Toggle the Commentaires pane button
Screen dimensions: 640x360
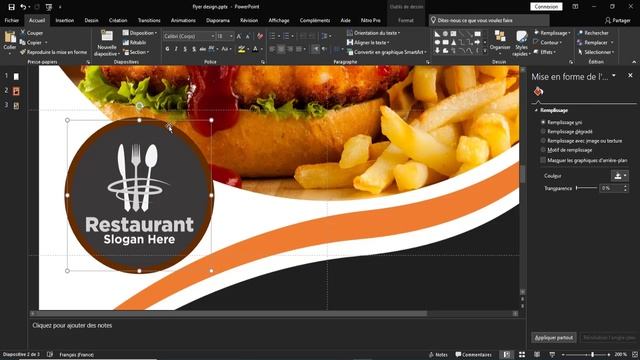(473, 355)
